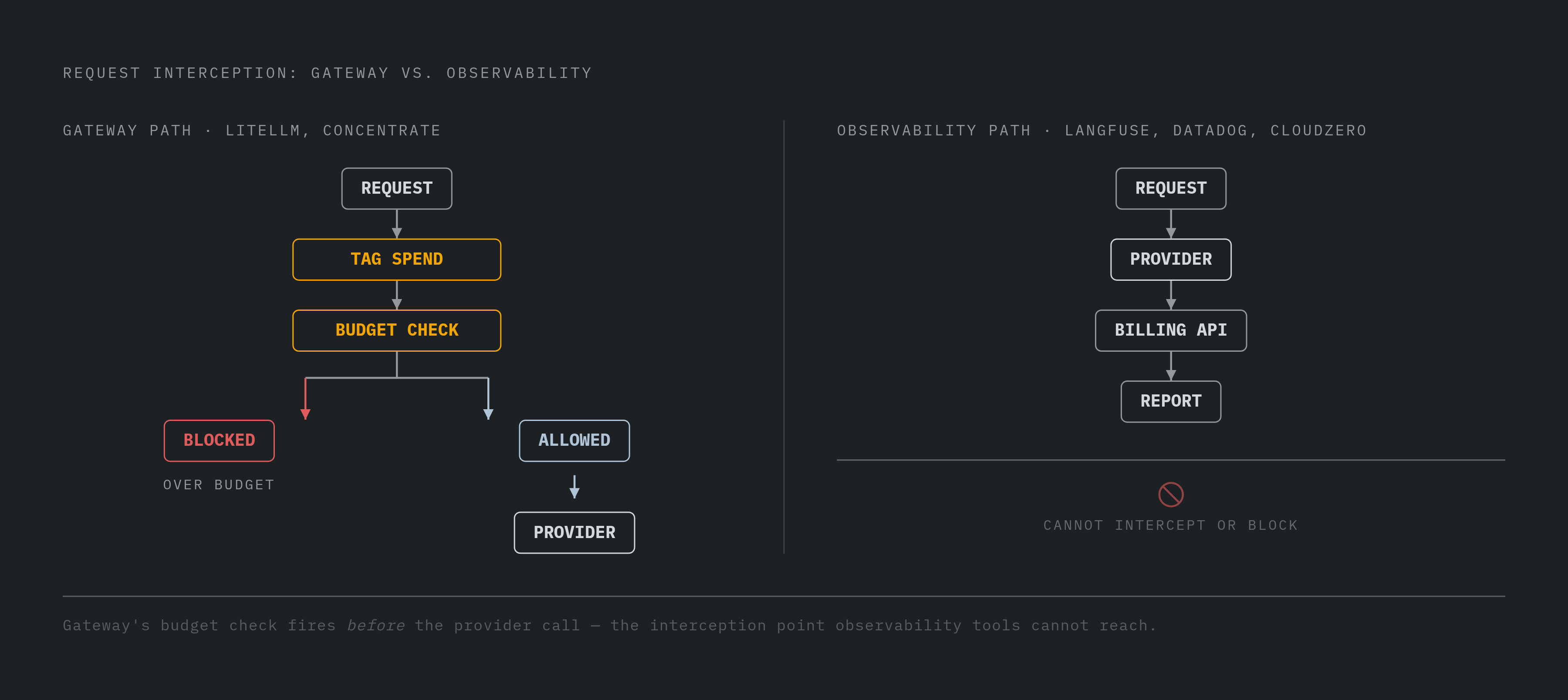Click the observability path REQUEST box
This screenshot has height=700, width=1568.
point(1170,188)
